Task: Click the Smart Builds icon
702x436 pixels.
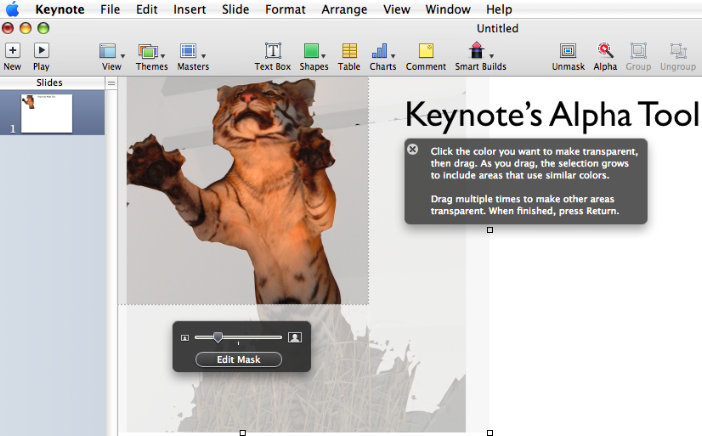Action: click(x=477, y=50)
